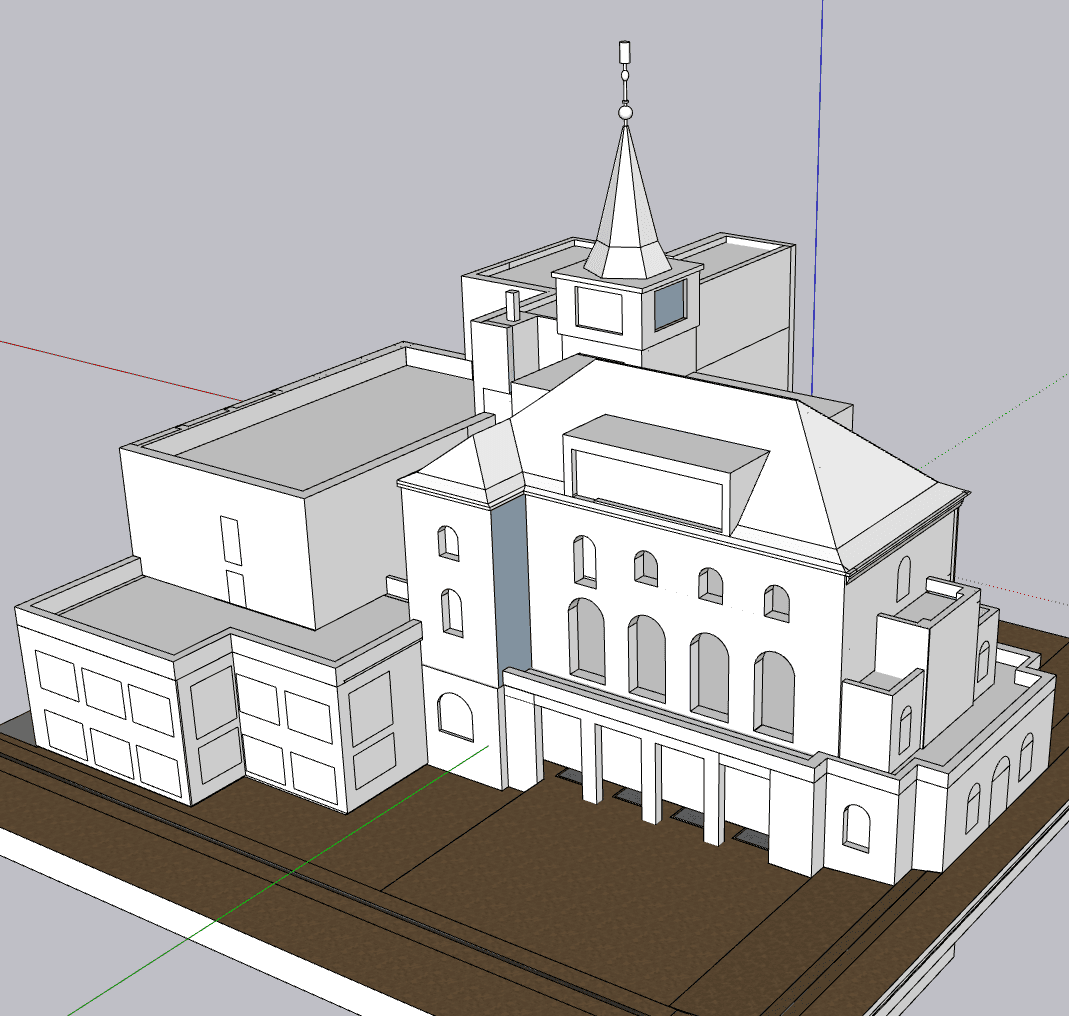Click the solid red axis line
The image size is (1069, 1016).
(121, 371)
